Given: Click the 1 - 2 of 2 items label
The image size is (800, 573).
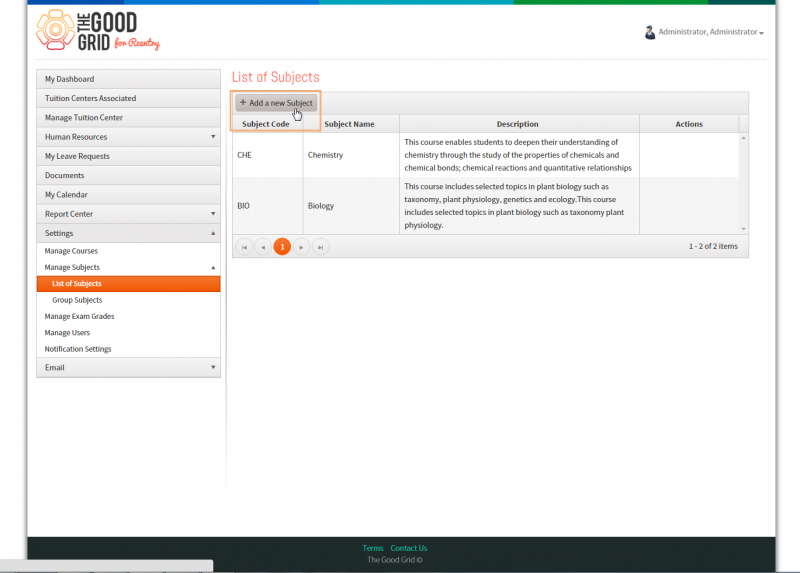Looking at the screenshot, I should pos(713,246).
